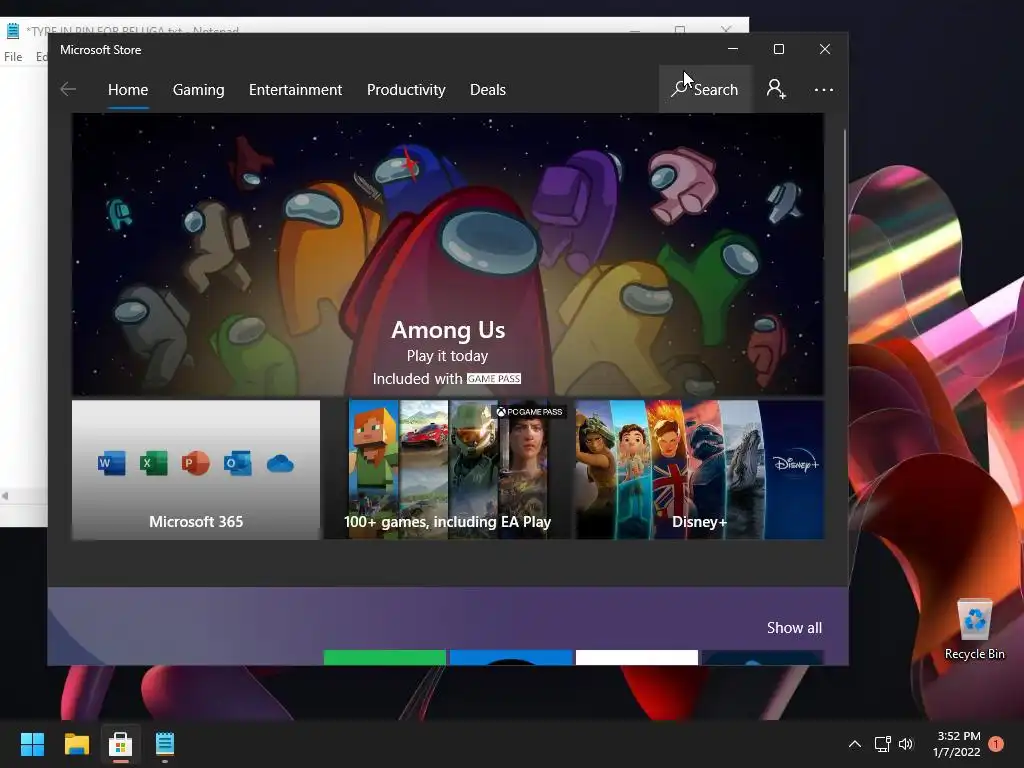Open File Explorer from the taskbar
The image size is (1024, 768).
click(76, 744)
